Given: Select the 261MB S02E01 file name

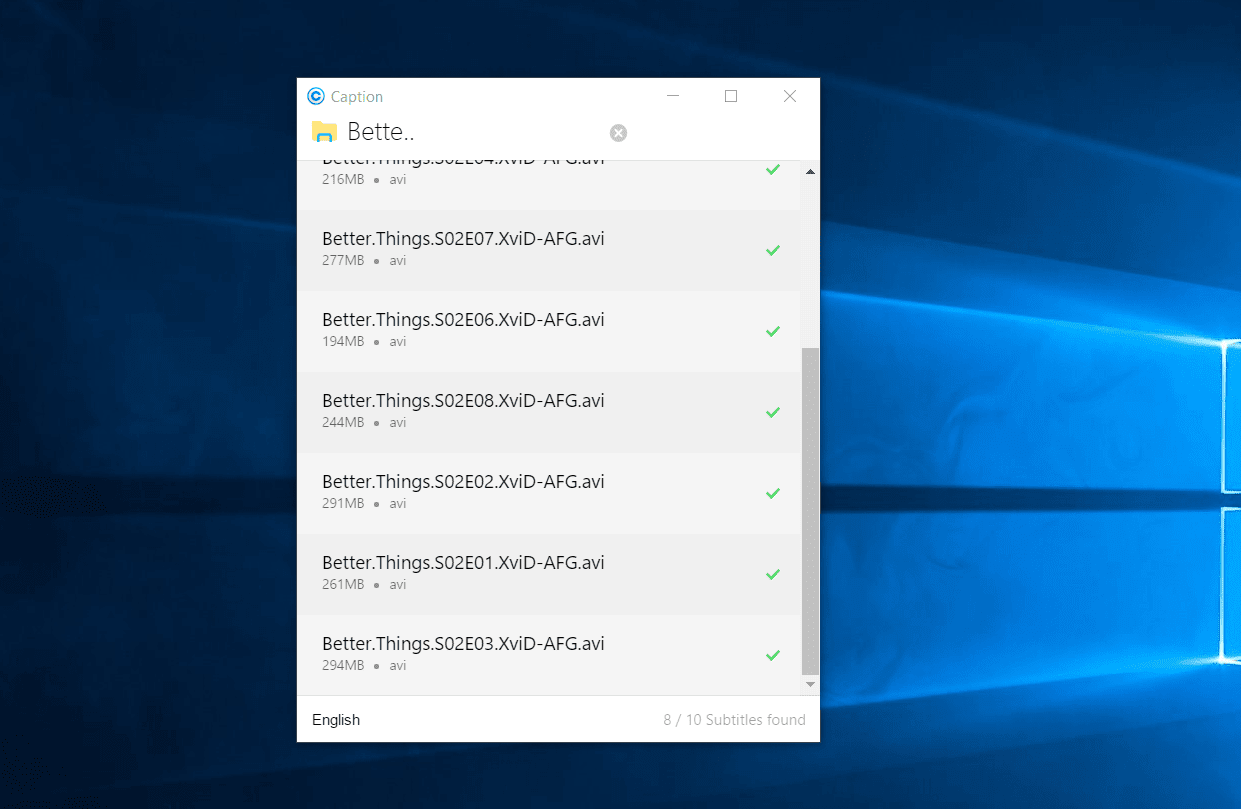Looking at the screenshot, I should point(463,563).
